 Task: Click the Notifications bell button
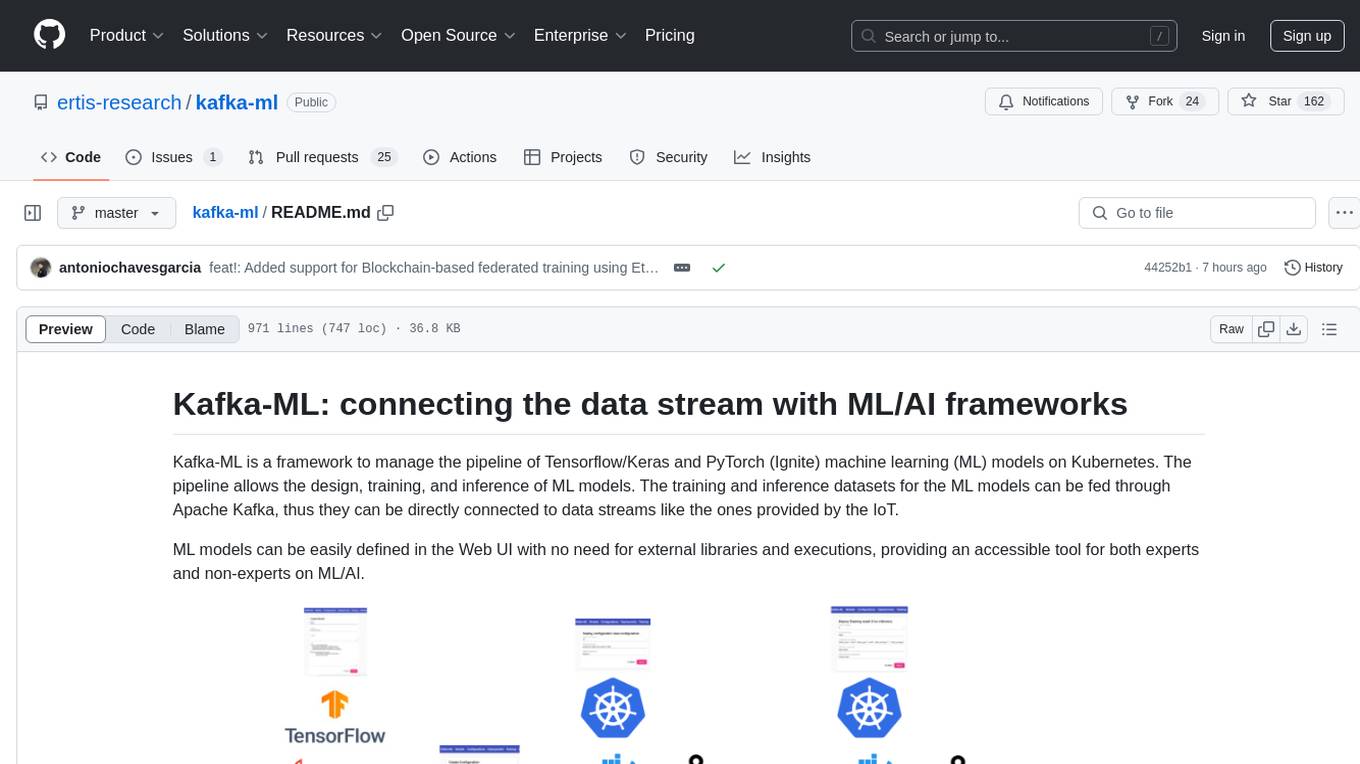[x=1044, y=102]
